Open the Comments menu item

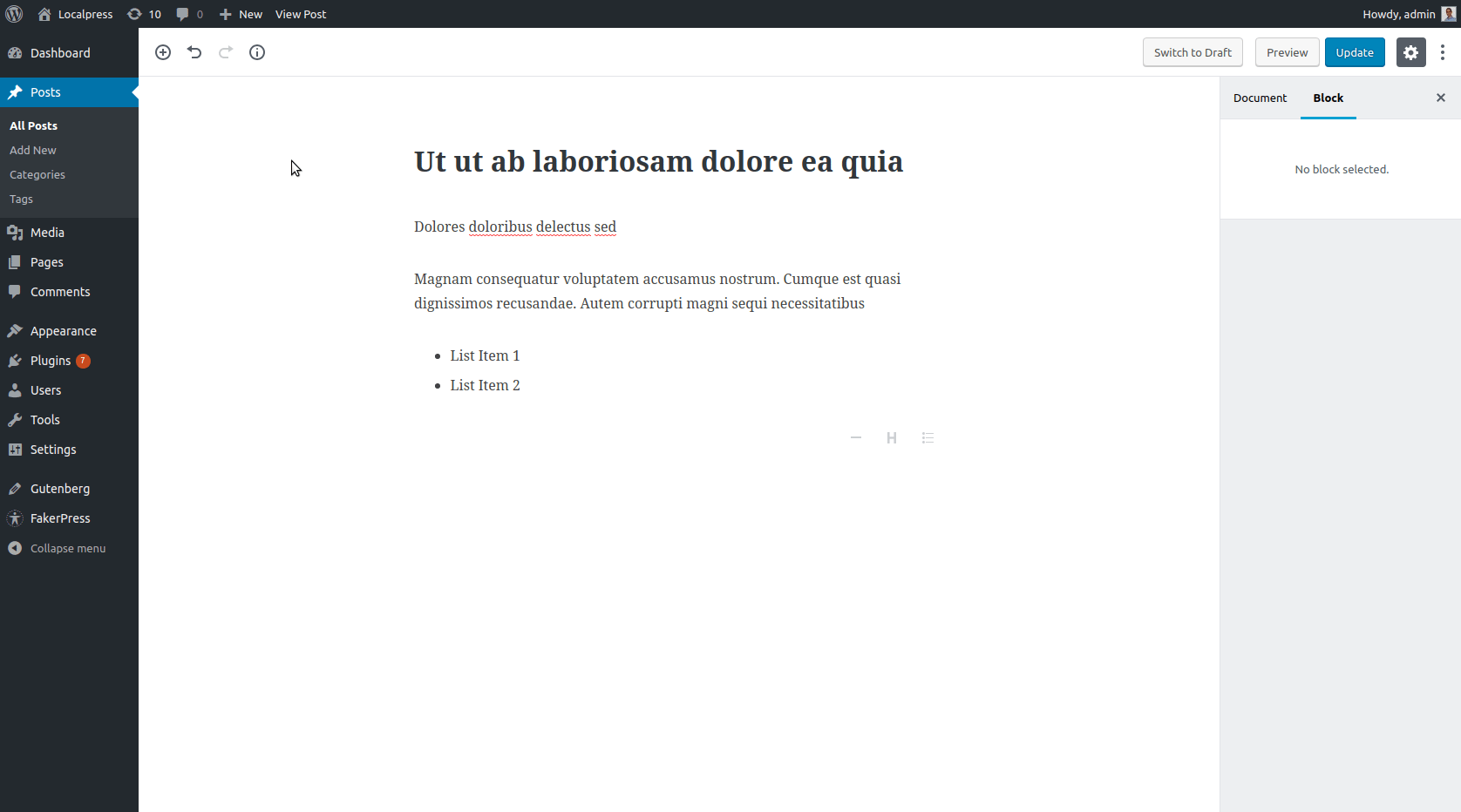tap(69, 292)
